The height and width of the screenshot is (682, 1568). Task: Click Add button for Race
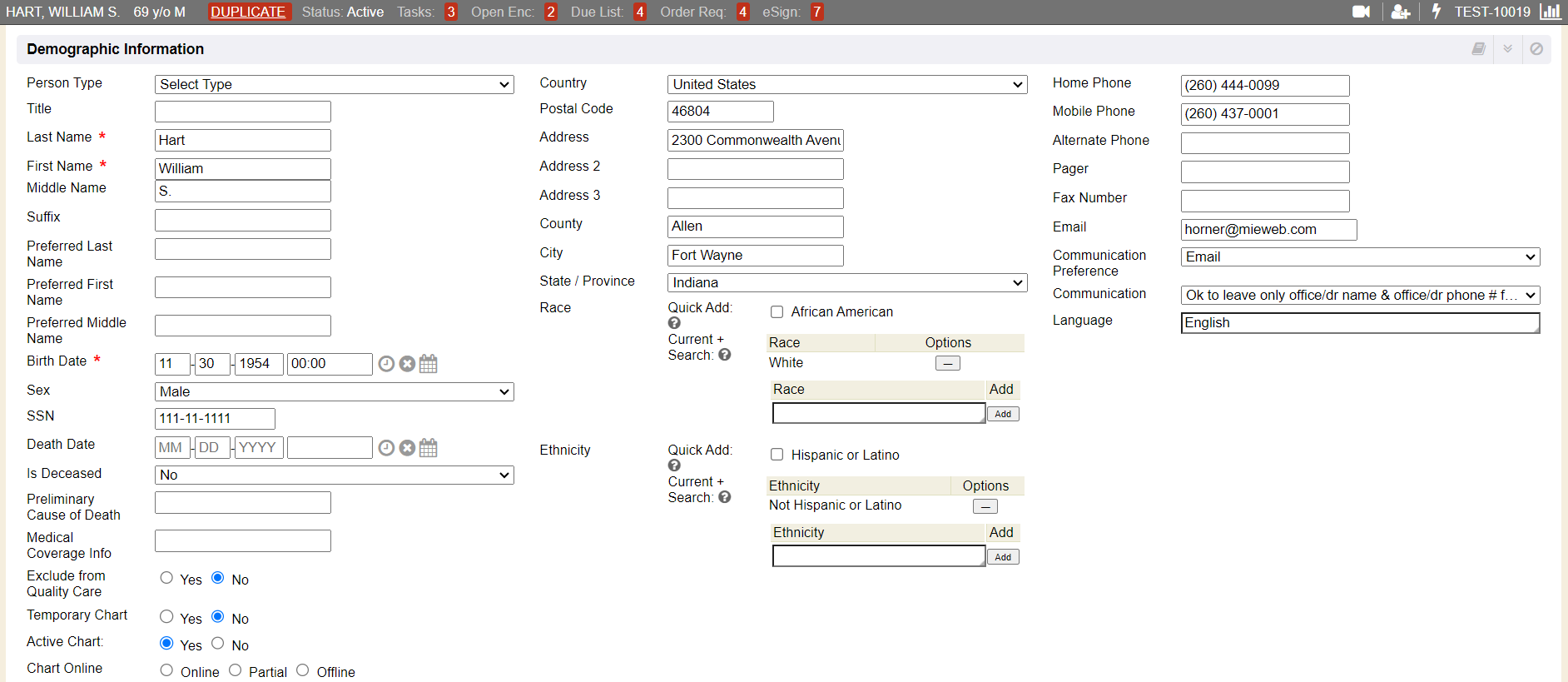click(1003, 414)
